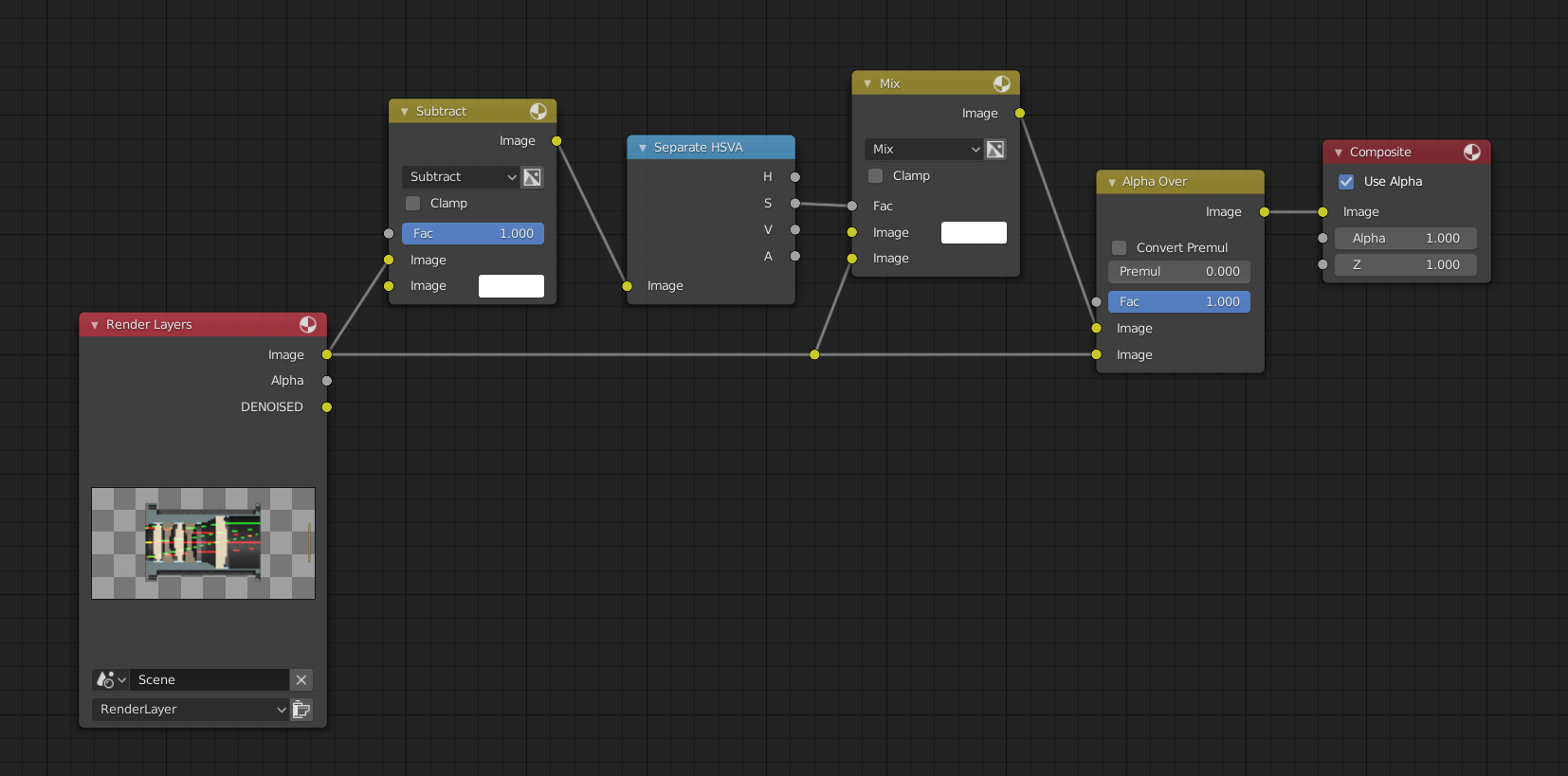Viewport: 1568px width, 776px height.
Task: Open the Subtract blend type dropdown
Action: (461, 177)
